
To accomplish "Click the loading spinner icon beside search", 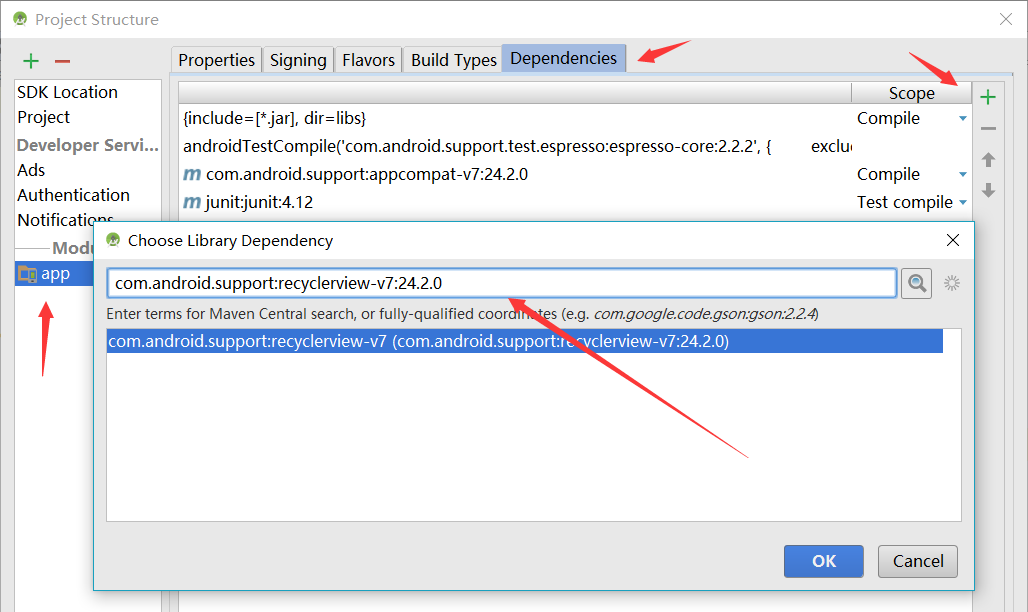I will pos(951,283).
